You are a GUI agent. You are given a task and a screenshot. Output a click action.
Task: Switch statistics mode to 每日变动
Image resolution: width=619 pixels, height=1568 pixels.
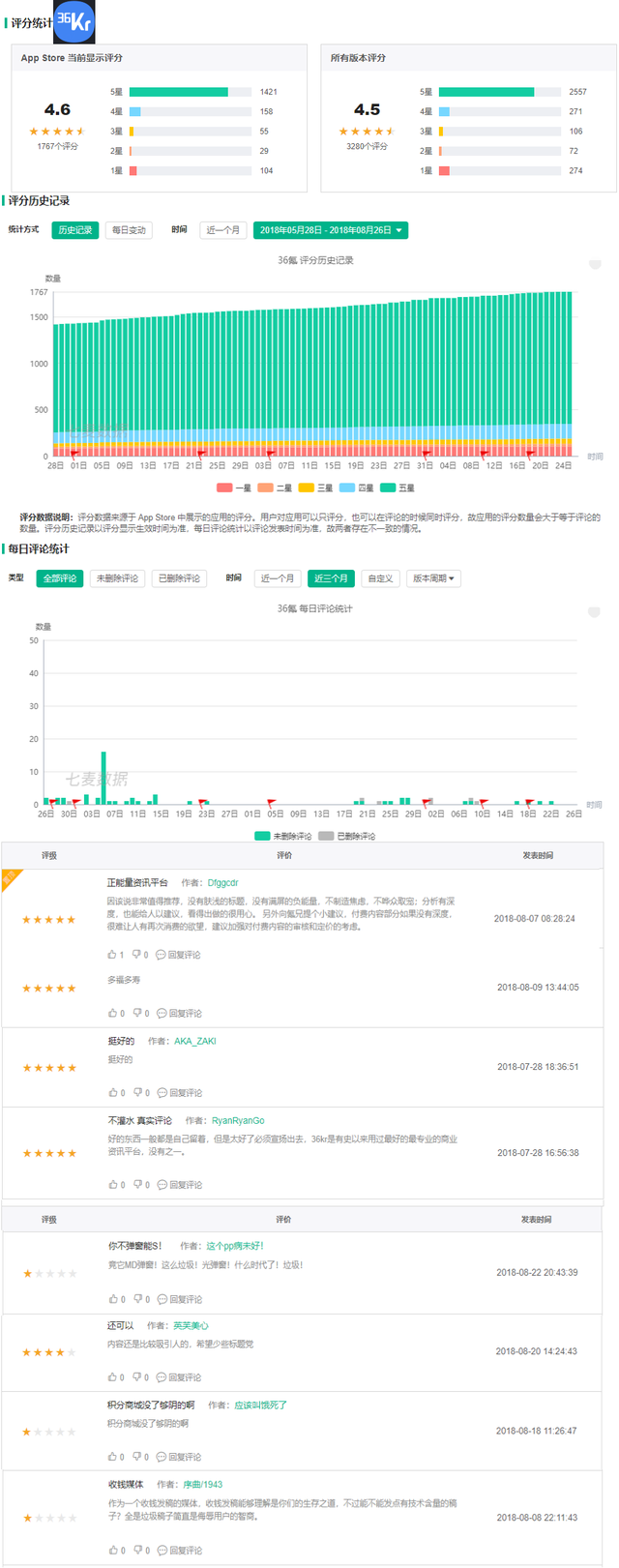click(129, 230)
